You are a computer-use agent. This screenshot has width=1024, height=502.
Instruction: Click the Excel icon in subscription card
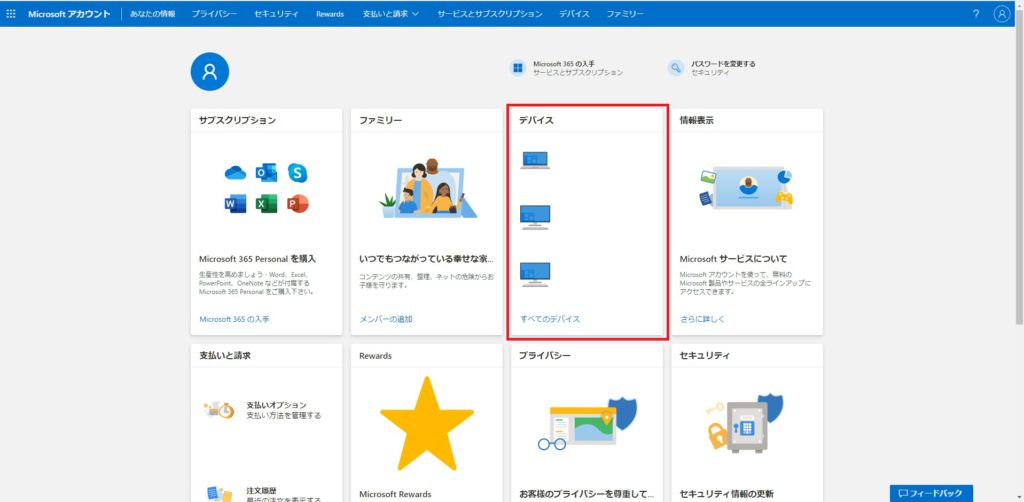click(x=266, y=204)
